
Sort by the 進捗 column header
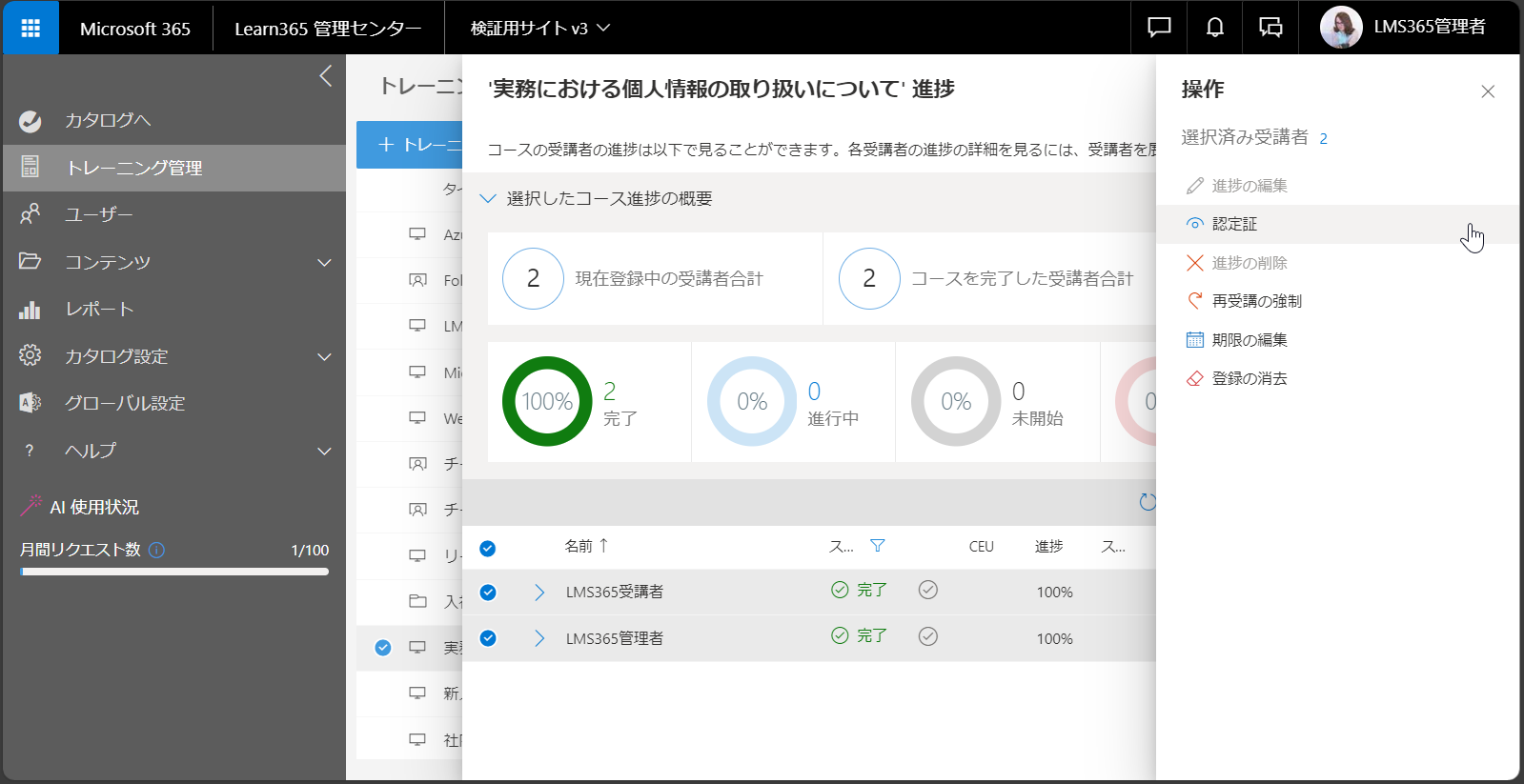point(1049,547)
